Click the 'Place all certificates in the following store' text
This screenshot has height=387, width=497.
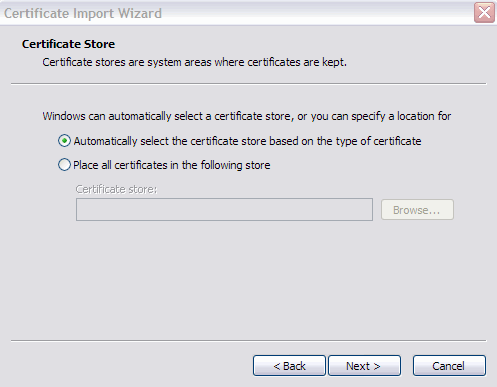(x=172, y=165)
